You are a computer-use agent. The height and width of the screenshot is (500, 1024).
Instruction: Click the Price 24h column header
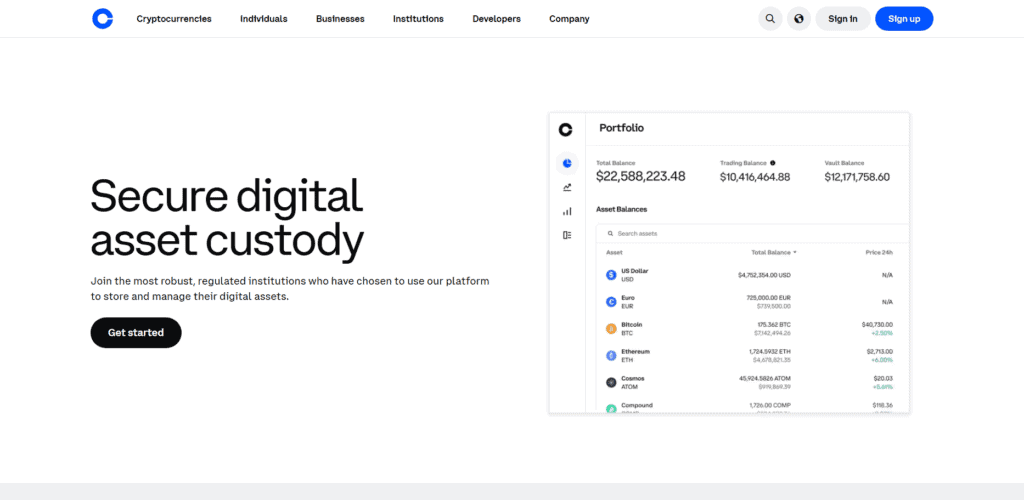coord(879,252)
